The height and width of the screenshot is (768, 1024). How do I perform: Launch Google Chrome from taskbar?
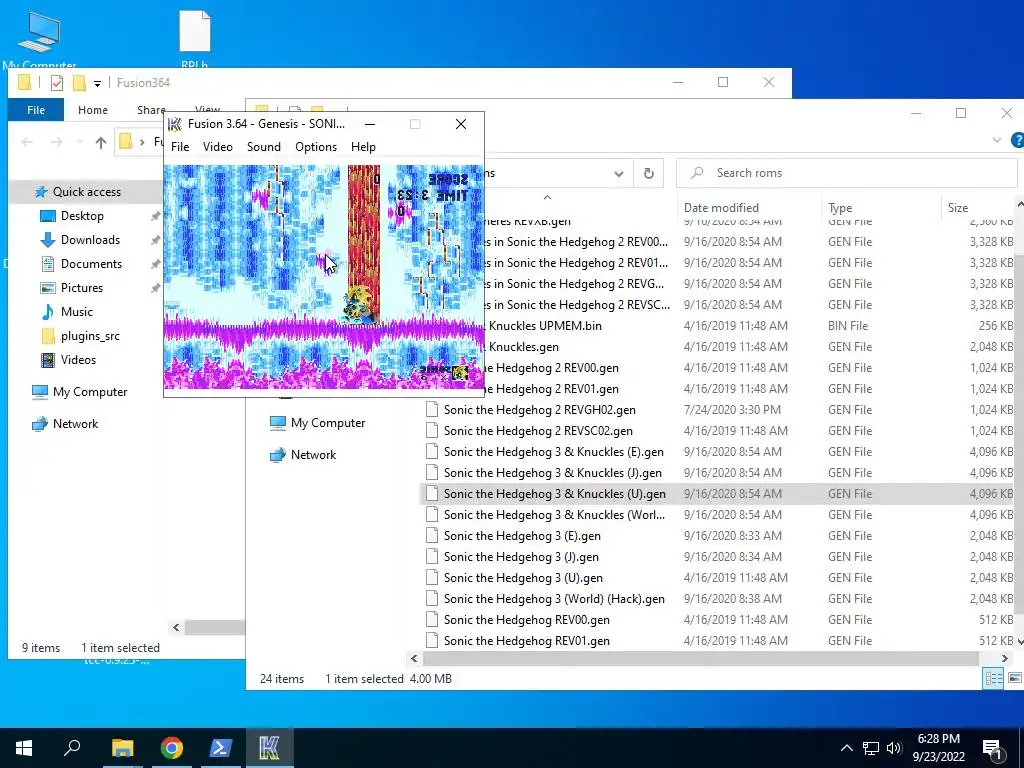(x=172, y=748)
